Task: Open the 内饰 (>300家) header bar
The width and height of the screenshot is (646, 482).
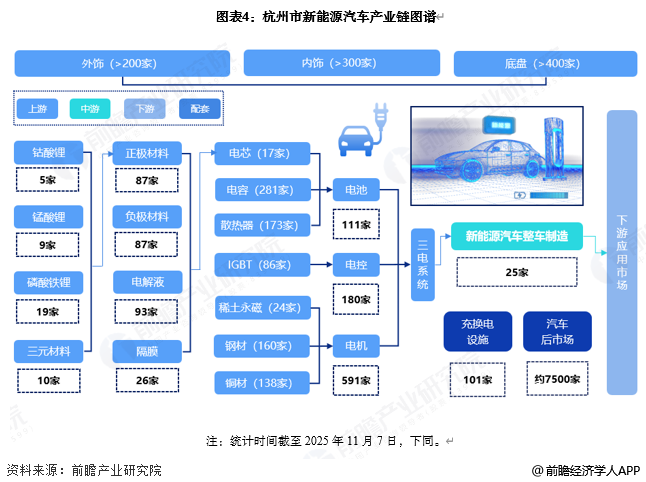Action: point(339,64)
